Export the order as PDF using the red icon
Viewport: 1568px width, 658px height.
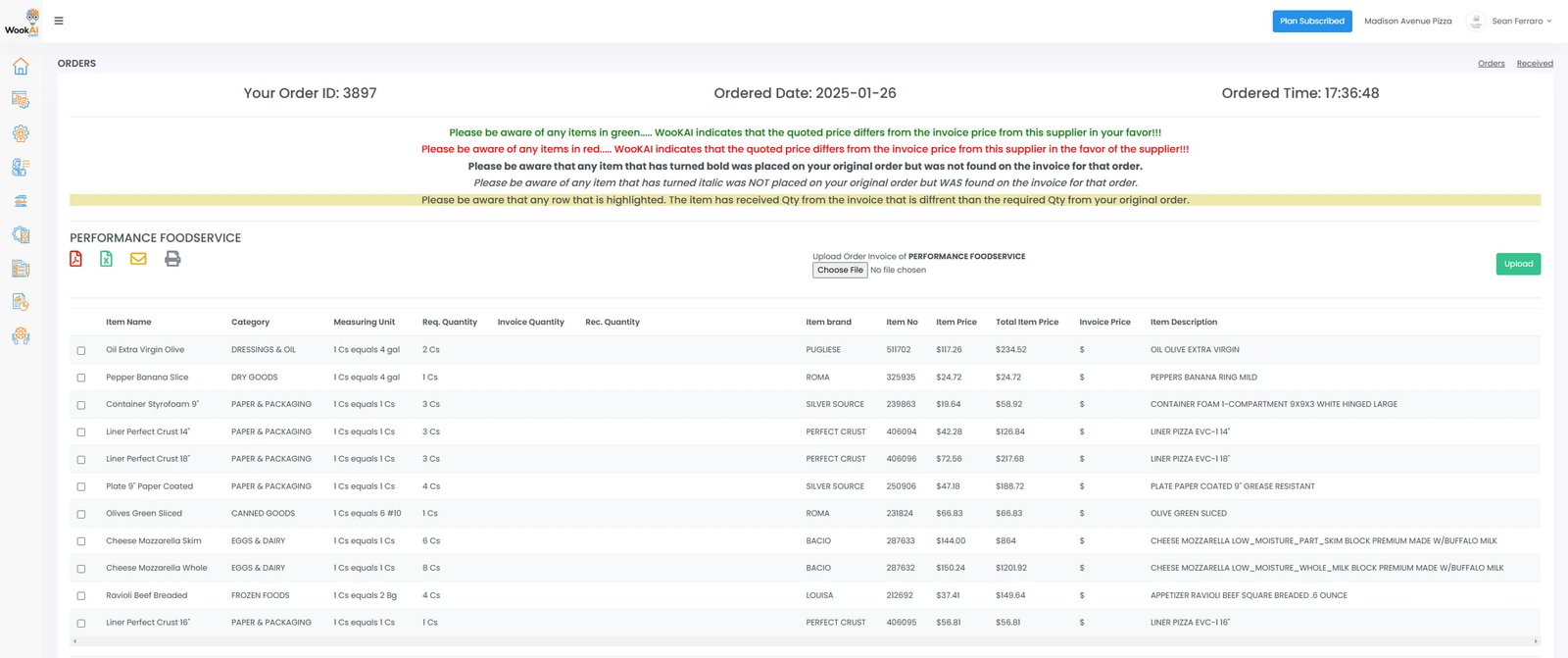pyautogui.click(x=75, y=259)
